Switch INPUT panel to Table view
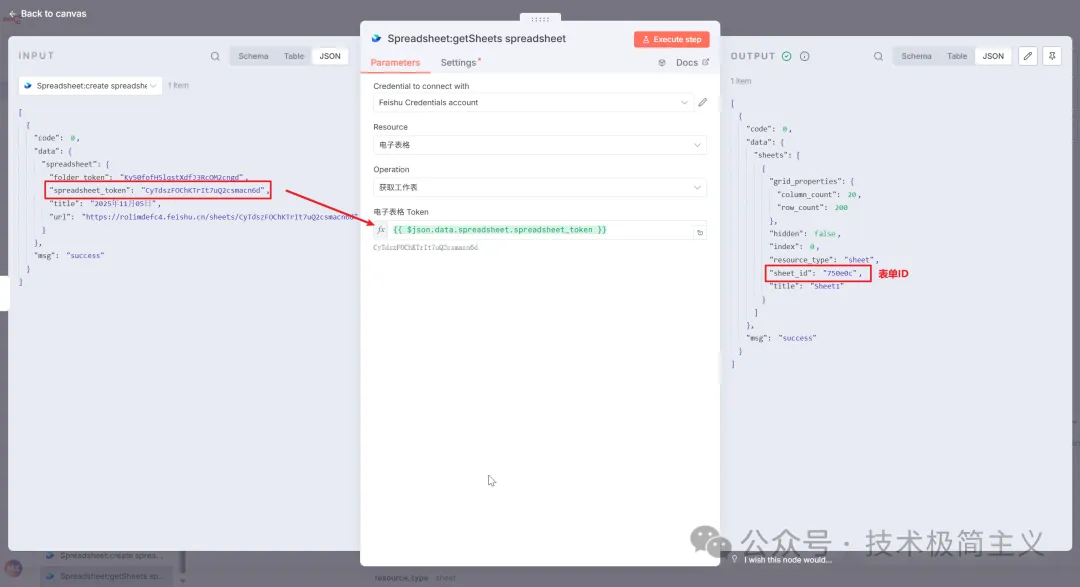This screenshot has height=587, width=1080. (294, 56)
